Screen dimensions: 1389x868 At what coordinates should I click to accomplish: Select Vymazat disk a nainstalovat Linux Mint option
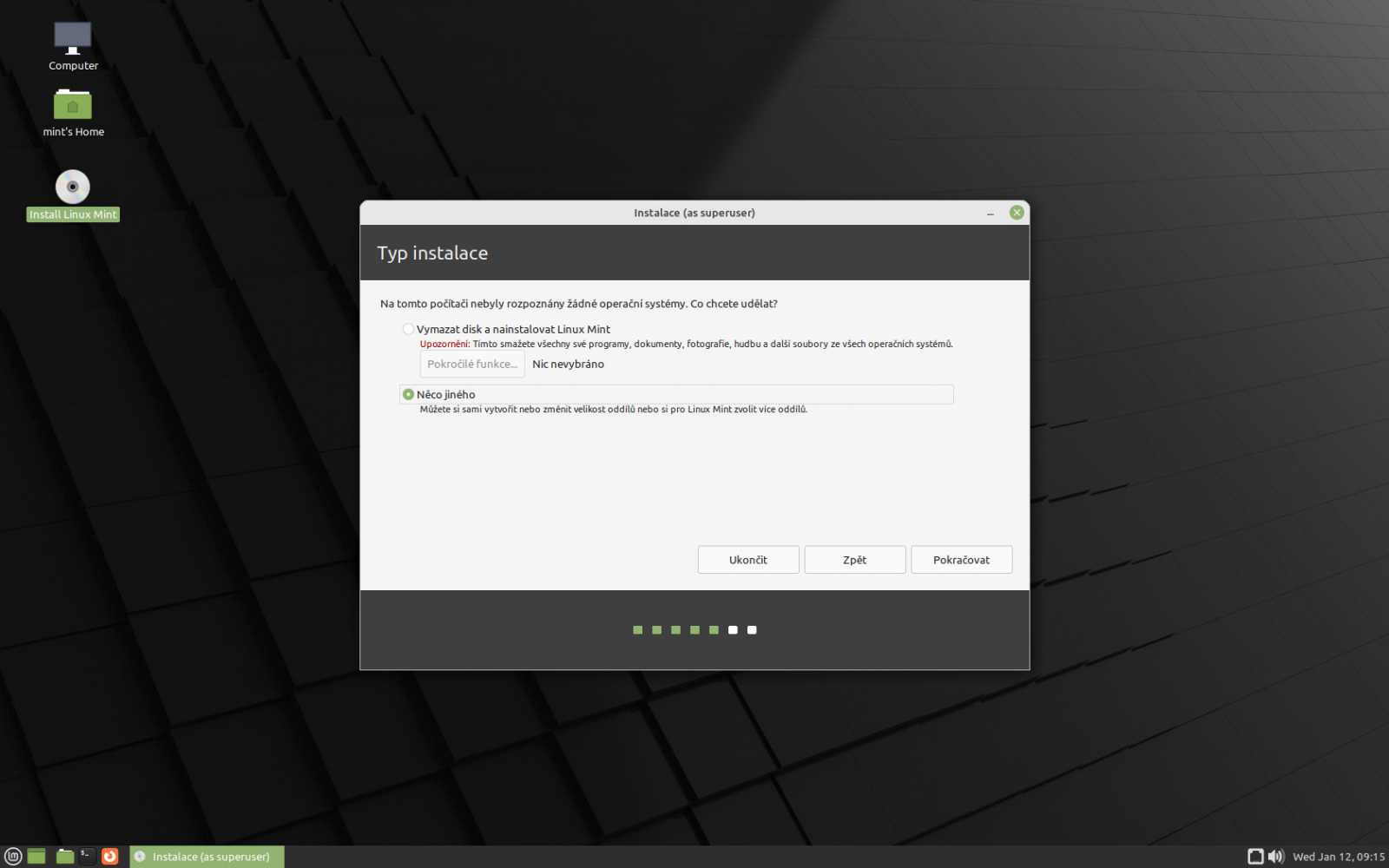[506, 329]
